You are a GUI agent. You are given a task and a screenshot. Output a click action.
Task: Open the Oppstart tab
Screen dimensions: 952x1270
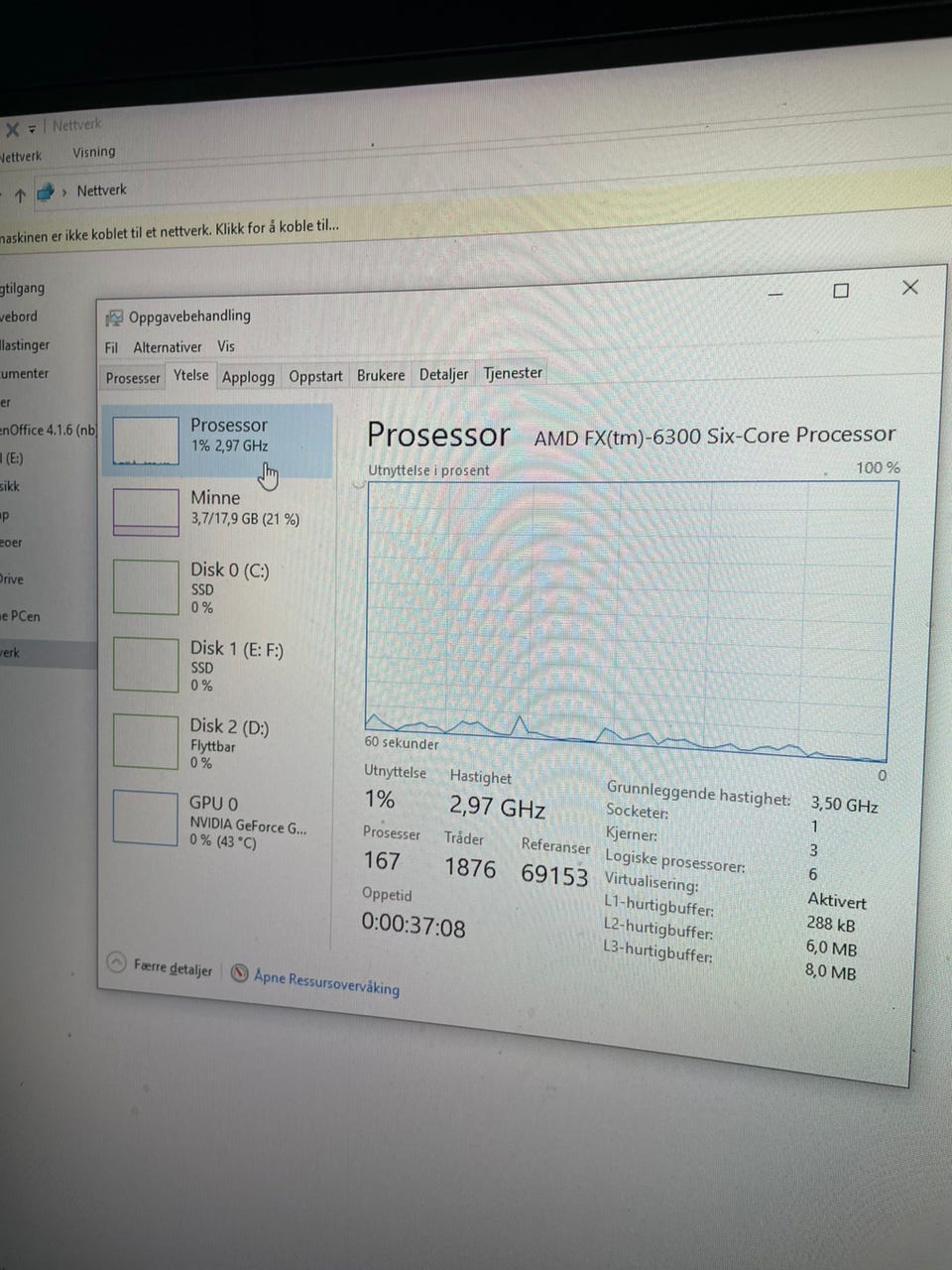pyautogui.click(x=315, y=376)
